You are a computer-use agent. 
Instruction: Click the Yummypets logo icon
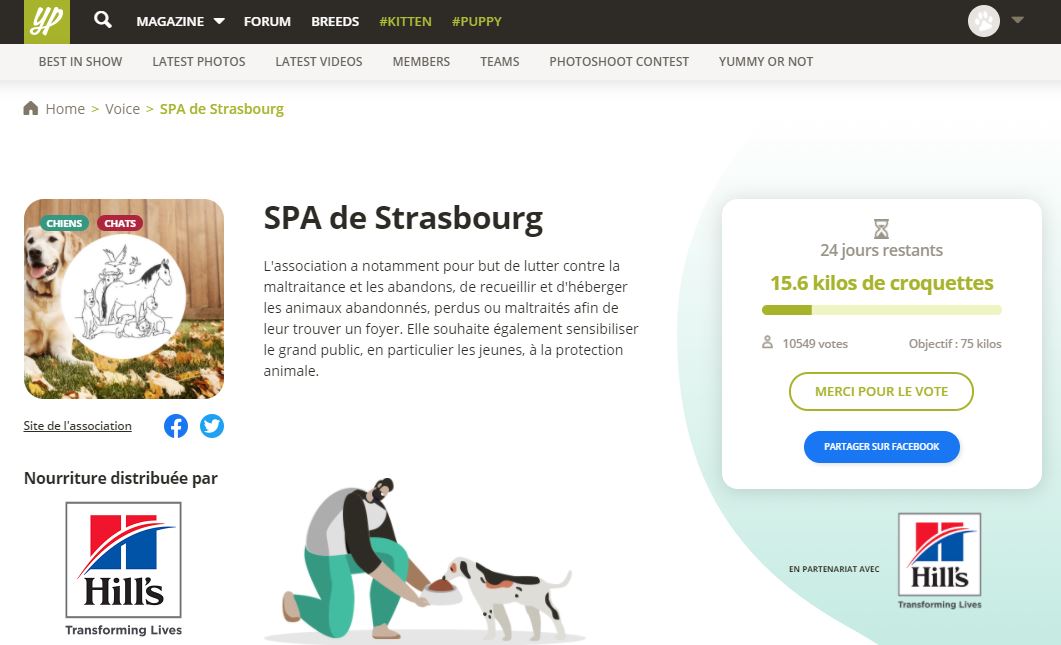click(x=47, y=22)
